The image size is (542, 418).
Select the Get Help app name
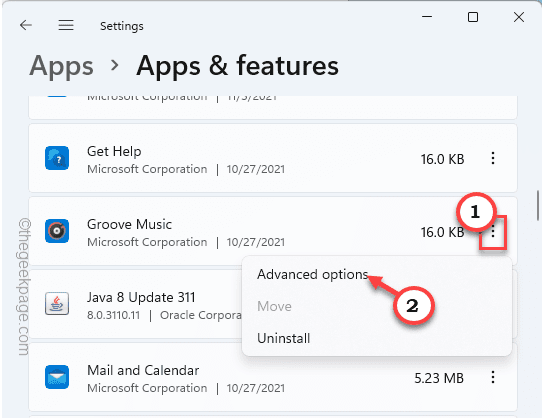point(114,151)
